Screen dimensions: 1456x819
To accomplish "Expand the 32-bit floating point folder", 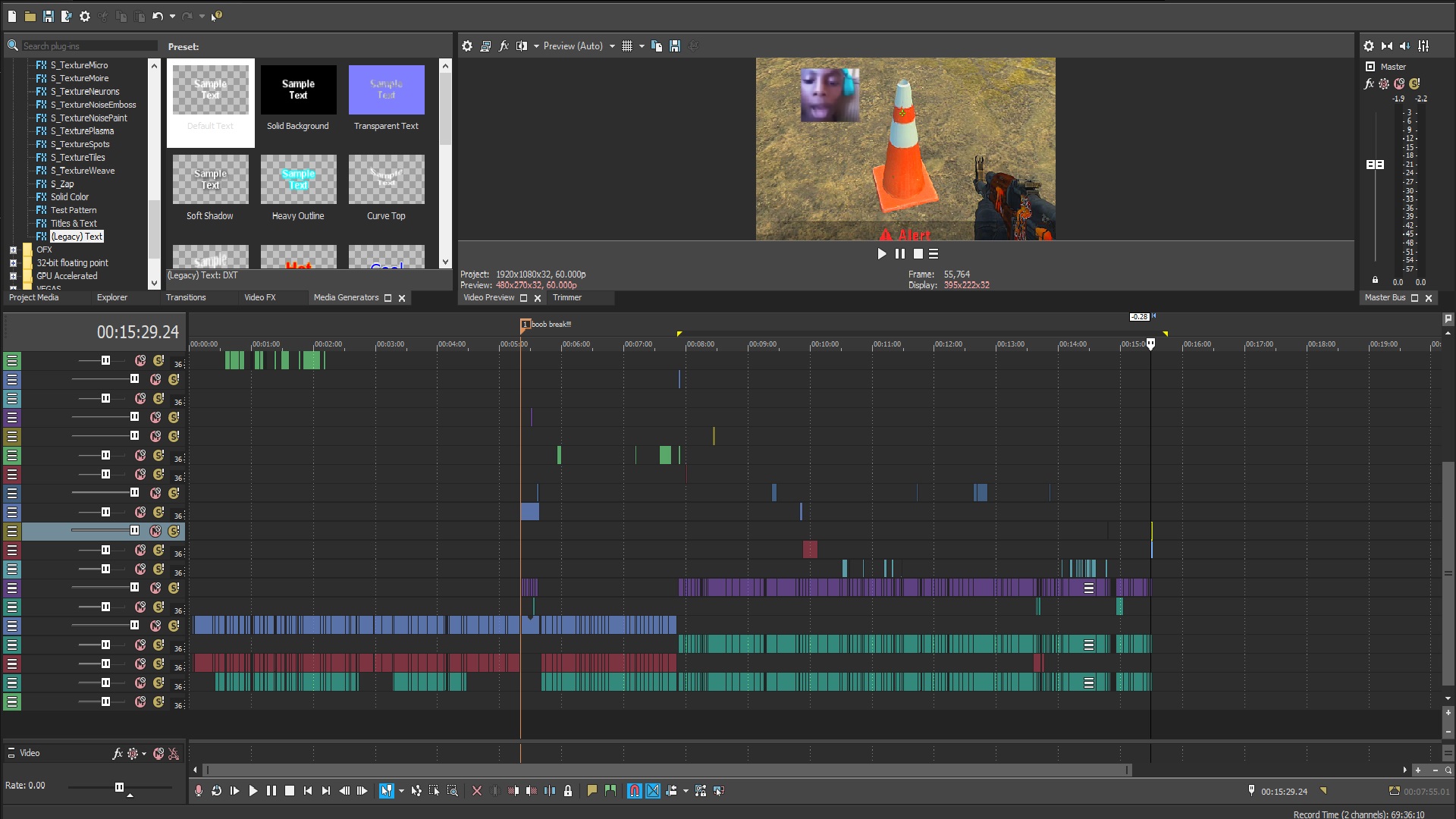I will pyautogui.click(x=13, y=263).
